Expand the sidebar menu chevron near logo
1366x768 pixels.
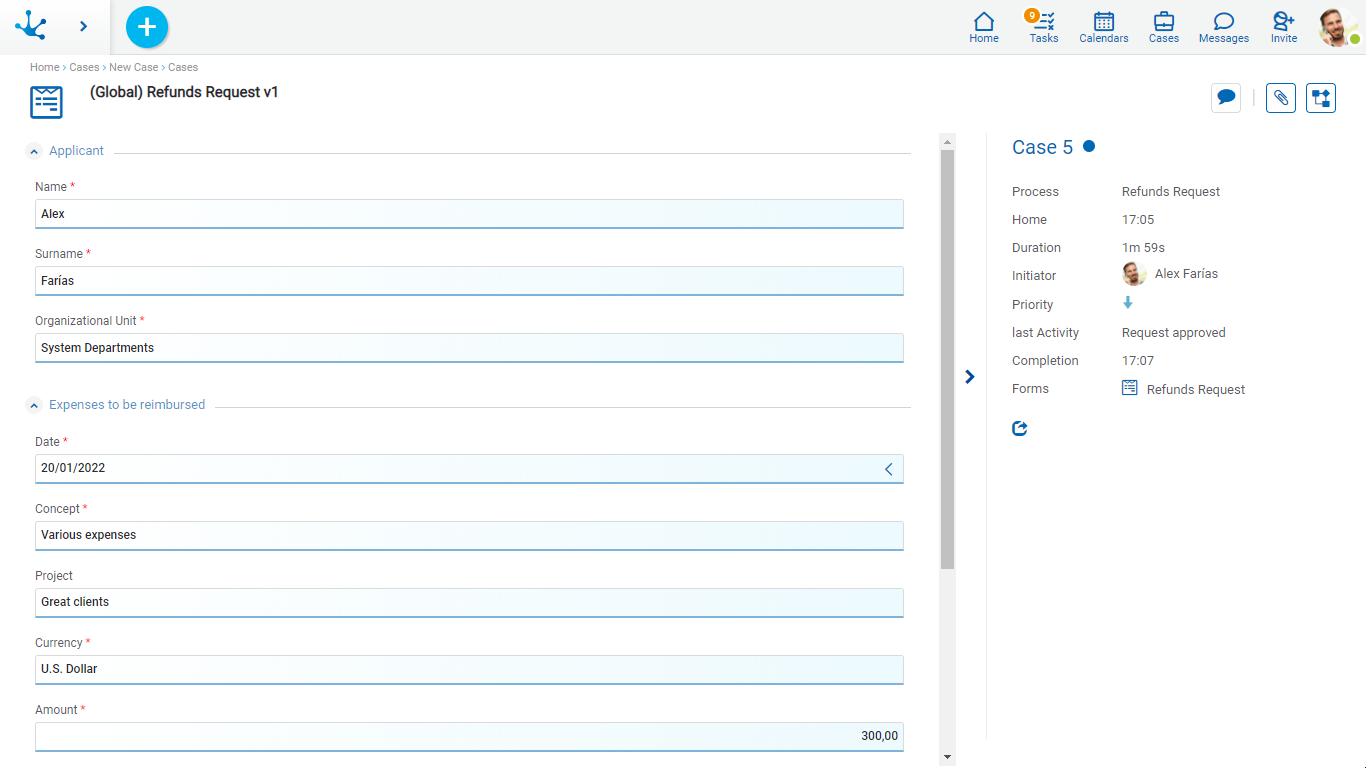[x=83, y=27]
